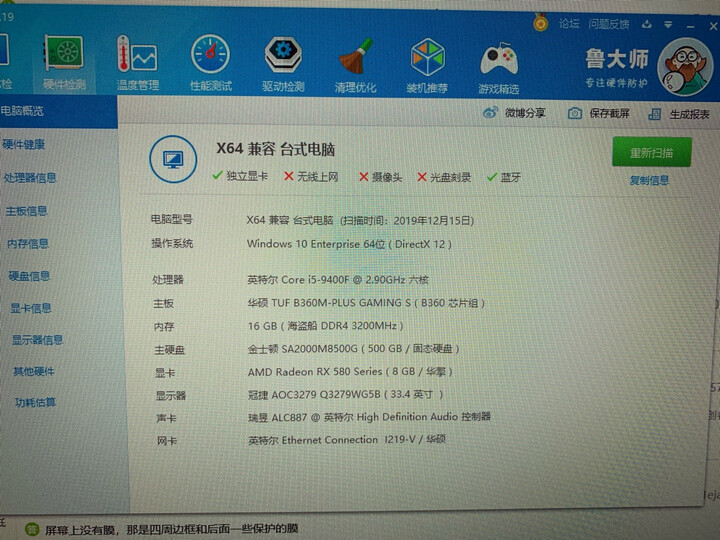Click the 蓝牙 status indicator
The height and width of the screenshot is (540, 720).
click(504, 177)
